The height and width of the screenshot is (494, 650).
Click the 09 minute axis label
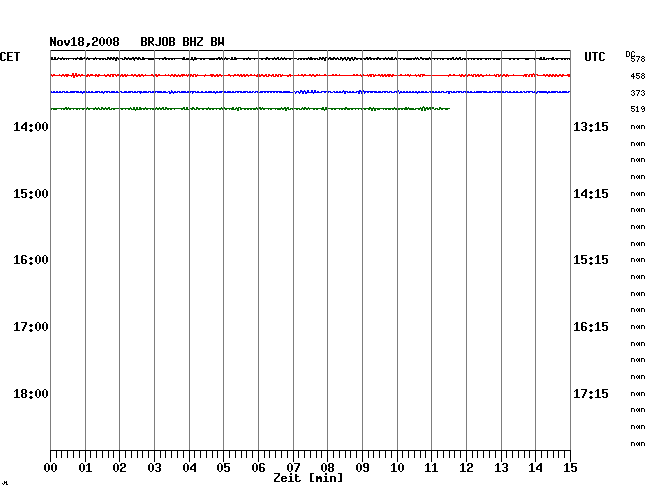pyautogui.click(x=362, y=468)
